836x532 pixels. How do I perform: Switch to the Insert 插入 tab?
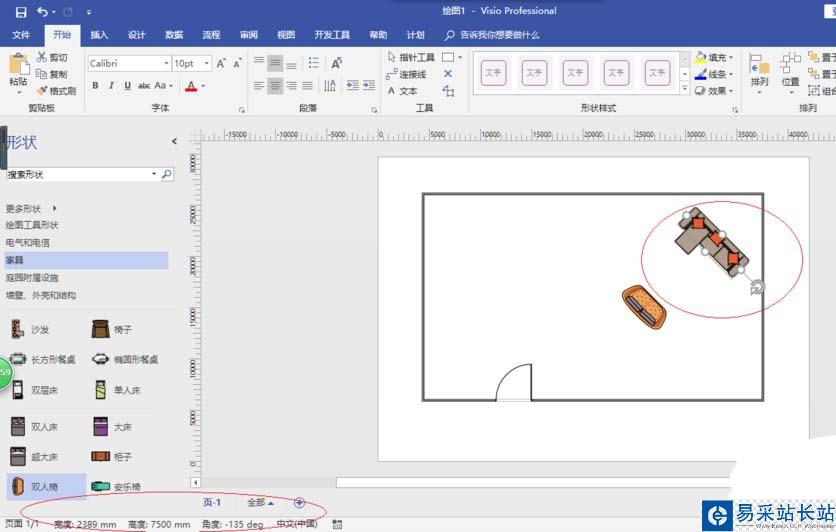pos(99,35)
